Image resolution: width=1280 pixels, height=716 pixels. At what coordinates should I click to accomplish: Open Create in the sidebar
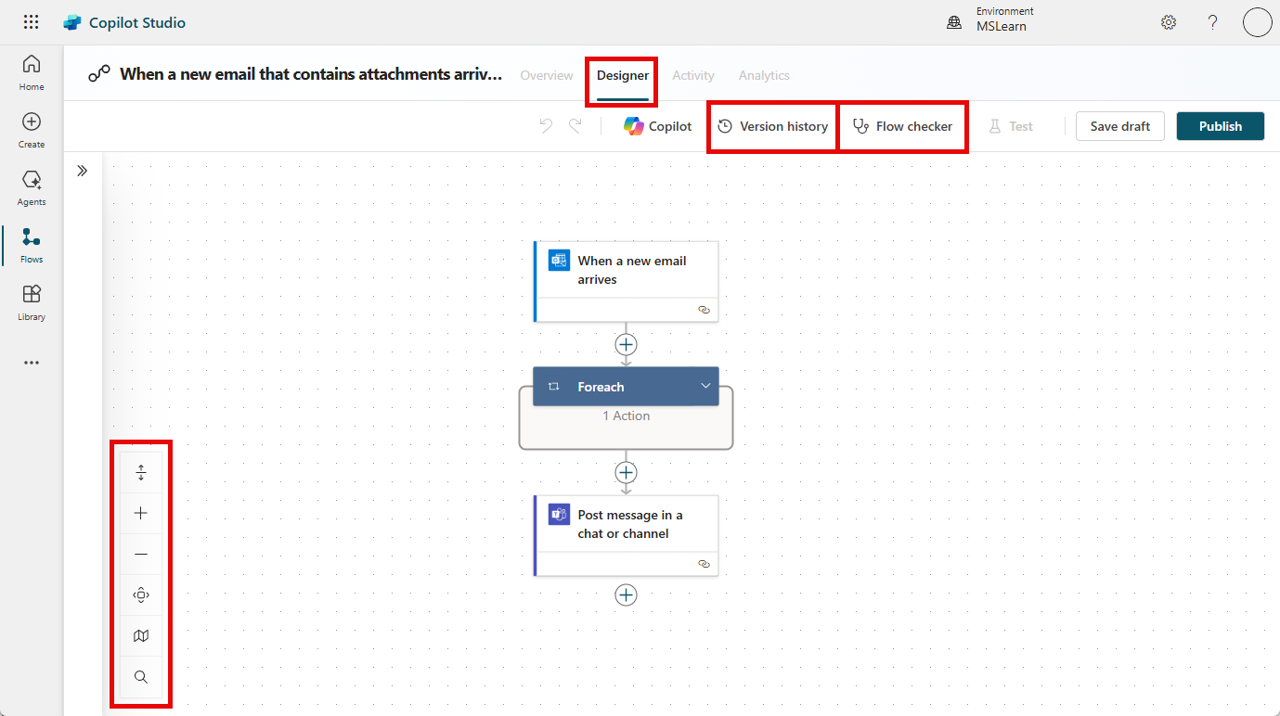coord(31,130)
